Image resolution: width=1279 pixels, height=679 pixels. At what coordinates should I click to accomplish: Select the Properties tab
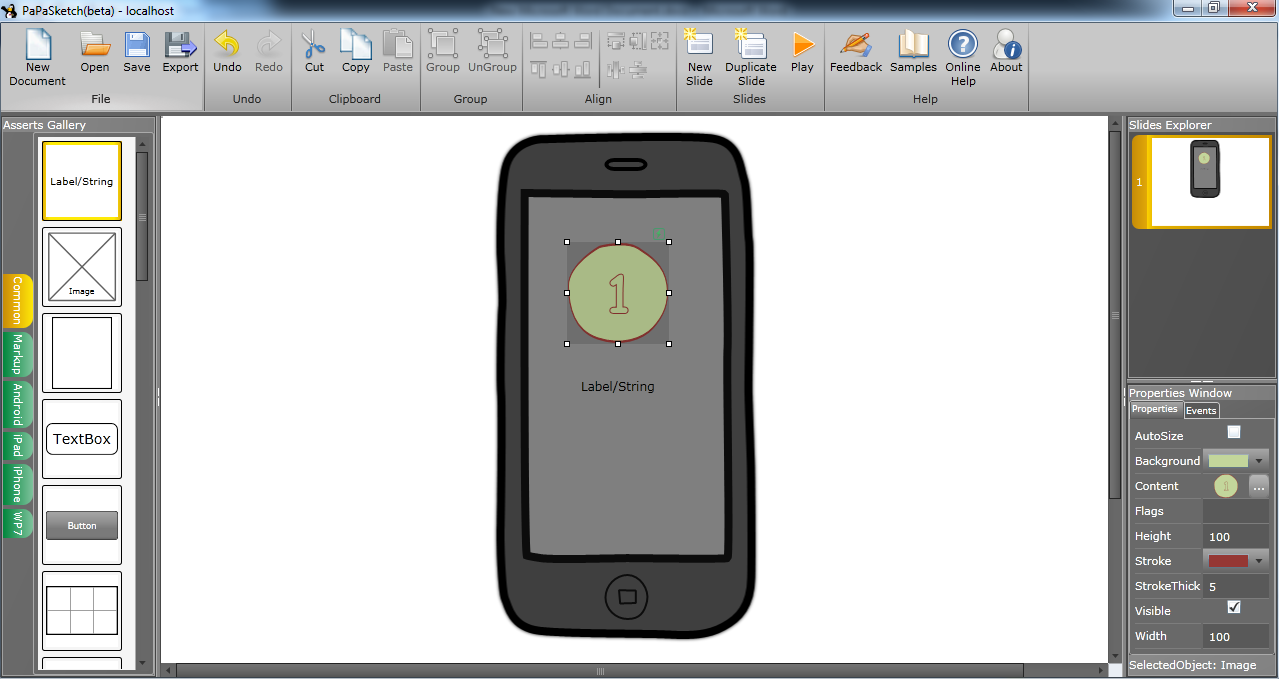pos(1155,409)
